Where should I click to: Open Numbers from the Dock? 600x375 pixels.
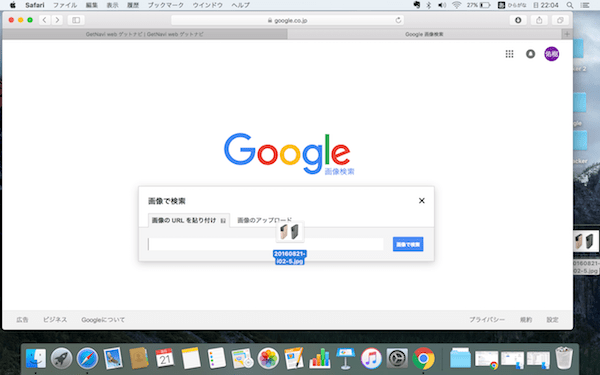[x=320, y=359]
